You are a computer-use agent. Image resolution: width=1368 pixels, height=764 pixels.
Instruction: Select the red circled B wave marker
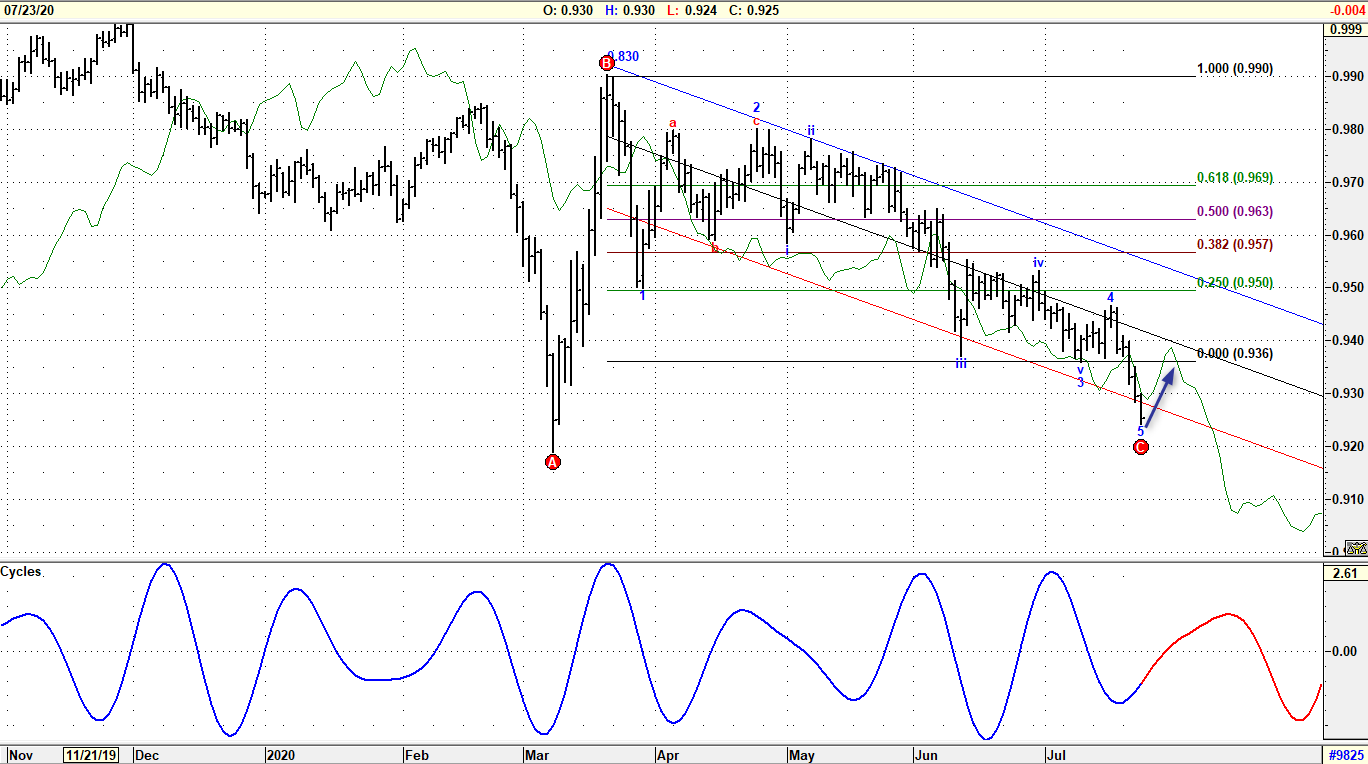tap(607, 63)
